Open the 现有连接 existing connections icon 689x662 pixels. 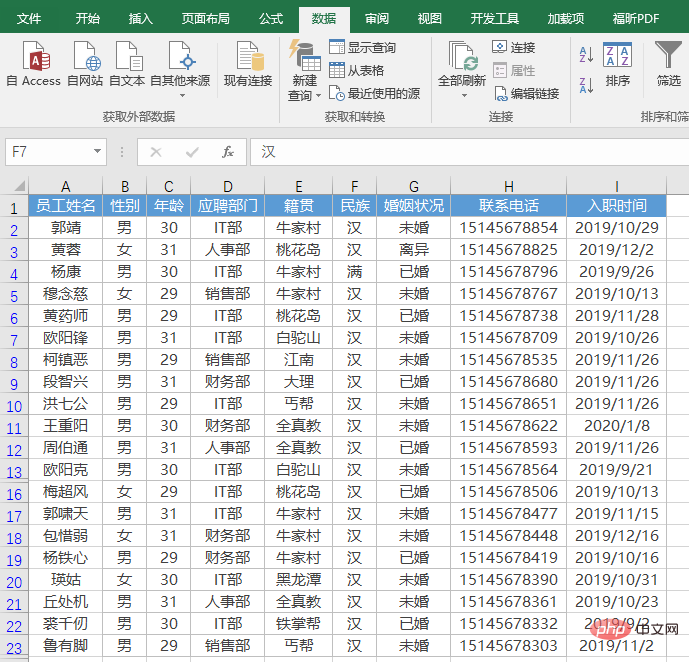click(x=247, y=58)
